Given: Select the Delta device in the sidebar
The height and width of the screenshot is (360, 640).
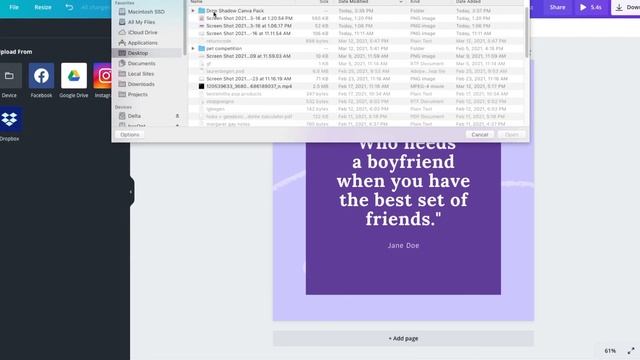Looking at the screenshot, I should click(134, 116).
